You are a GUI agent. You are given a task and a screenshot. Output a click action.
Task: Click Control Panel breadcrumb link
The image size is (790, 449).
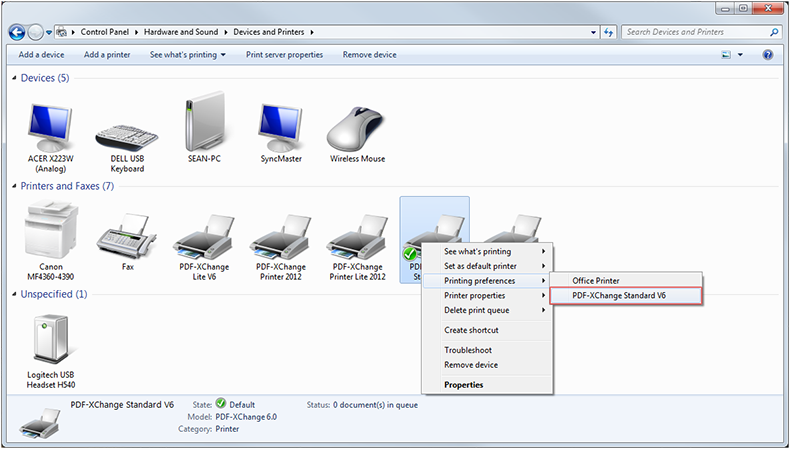(104, 32)
